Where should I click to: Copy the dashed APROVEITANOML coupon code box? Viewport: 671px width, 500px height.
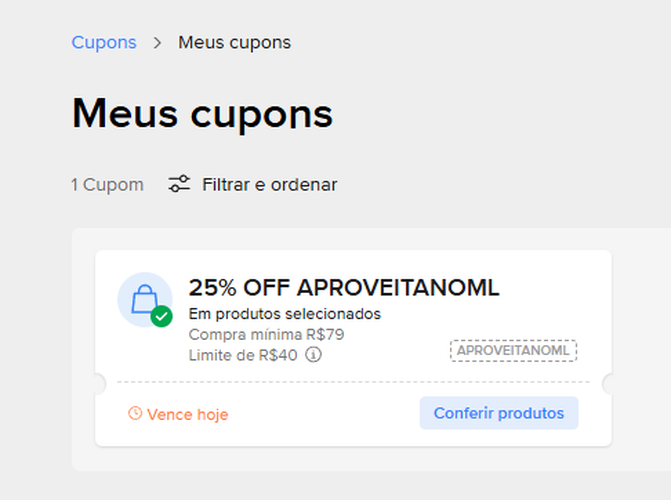pyautogui.click(x=514, y=351)
